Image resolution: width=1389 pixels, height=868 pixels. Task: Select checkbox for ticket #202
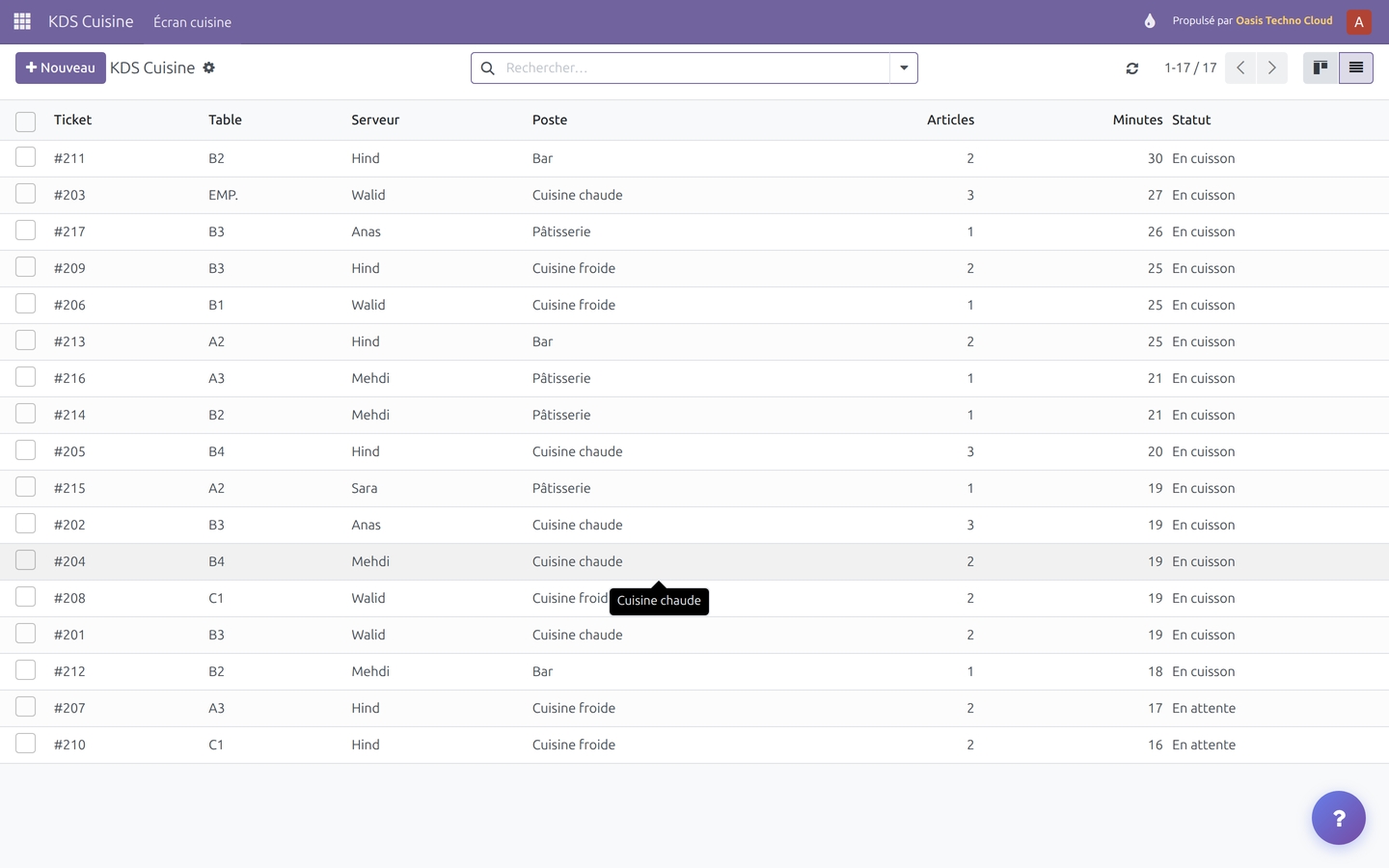point(26,524)
